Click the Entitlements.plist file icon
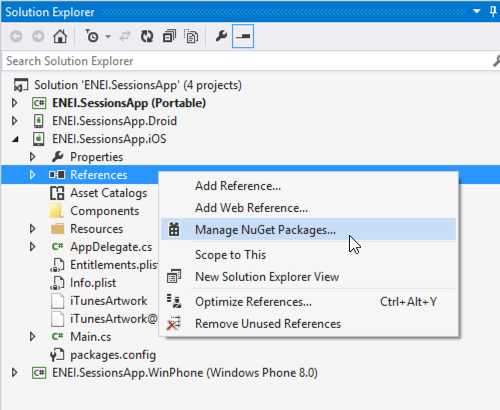500x410 pixels. [x=57, y=265]
